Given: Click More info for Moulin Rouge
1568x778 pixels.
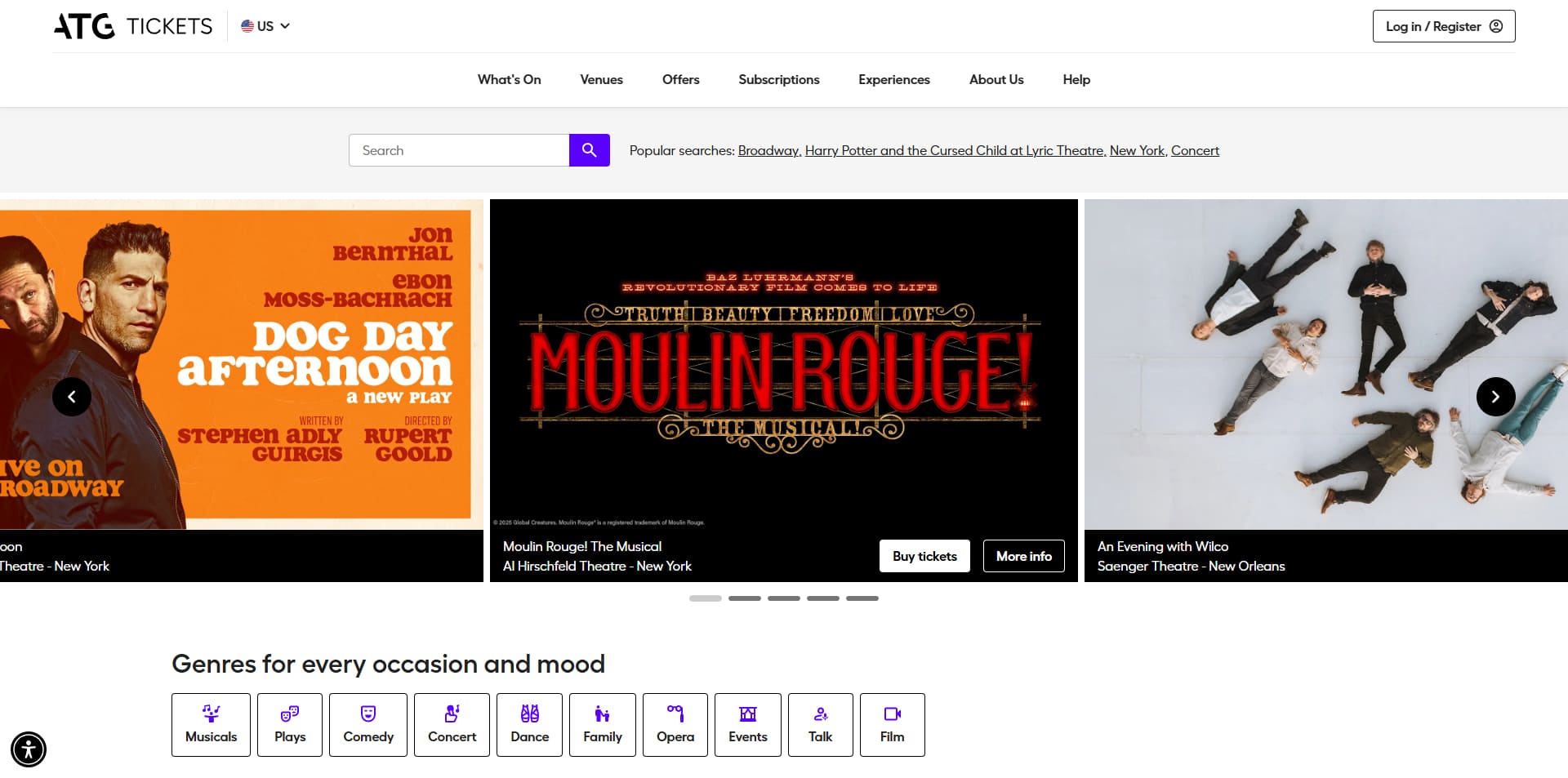Looking at the screenshot, I should [1023, 556].
